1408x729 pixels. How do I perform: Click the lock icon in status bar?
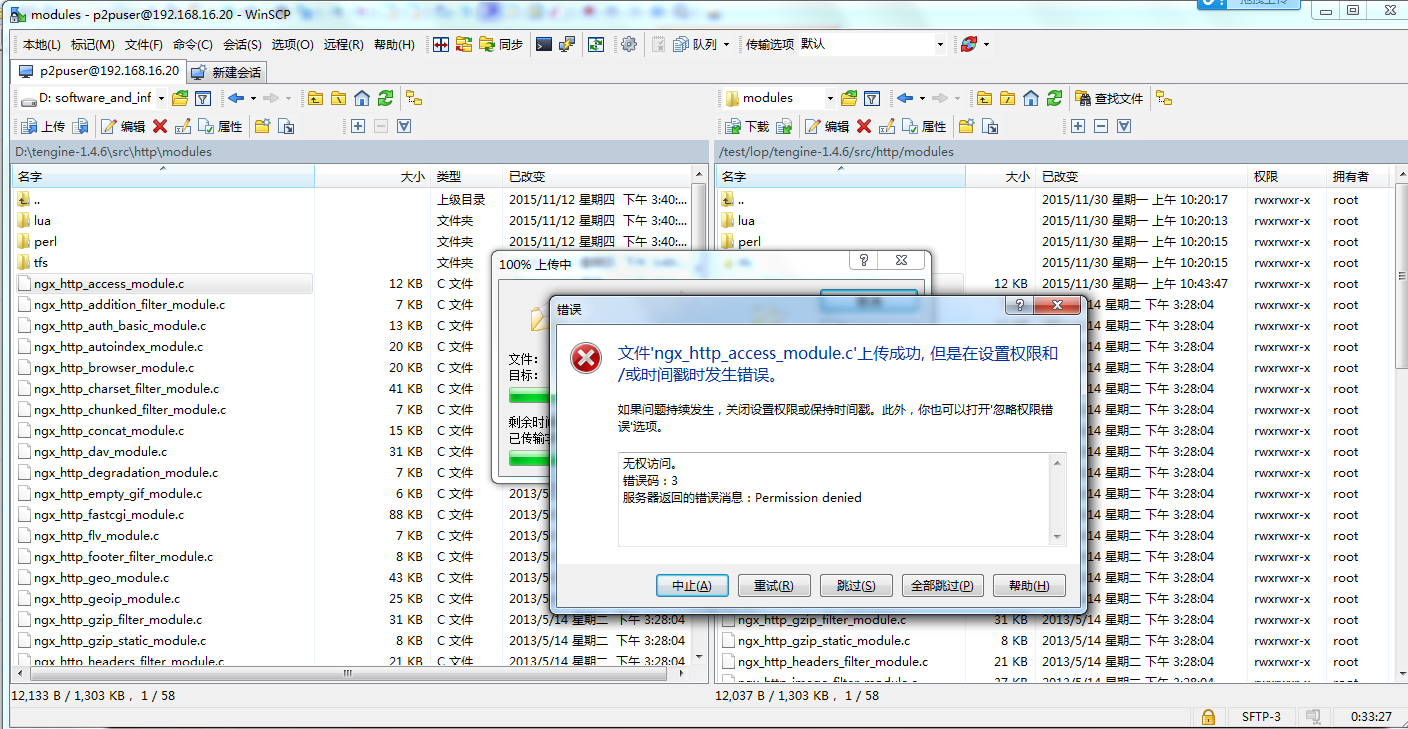coord(1208,716)
